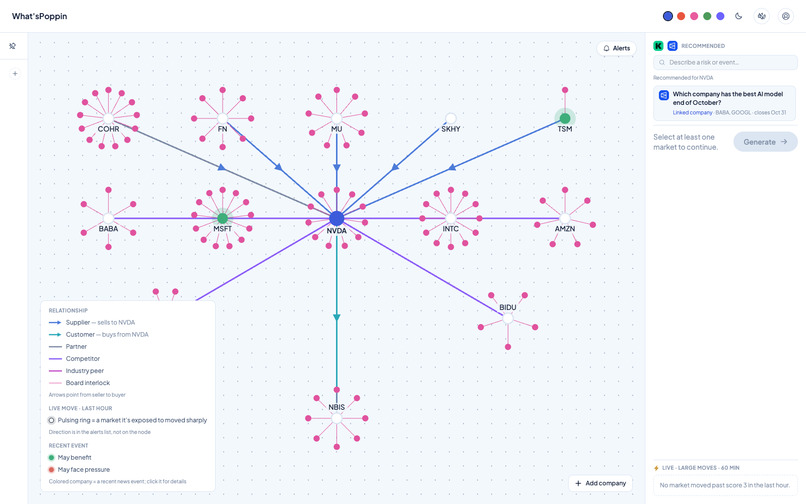Click the translate icon beside the moon

click(x=761, y=16)
